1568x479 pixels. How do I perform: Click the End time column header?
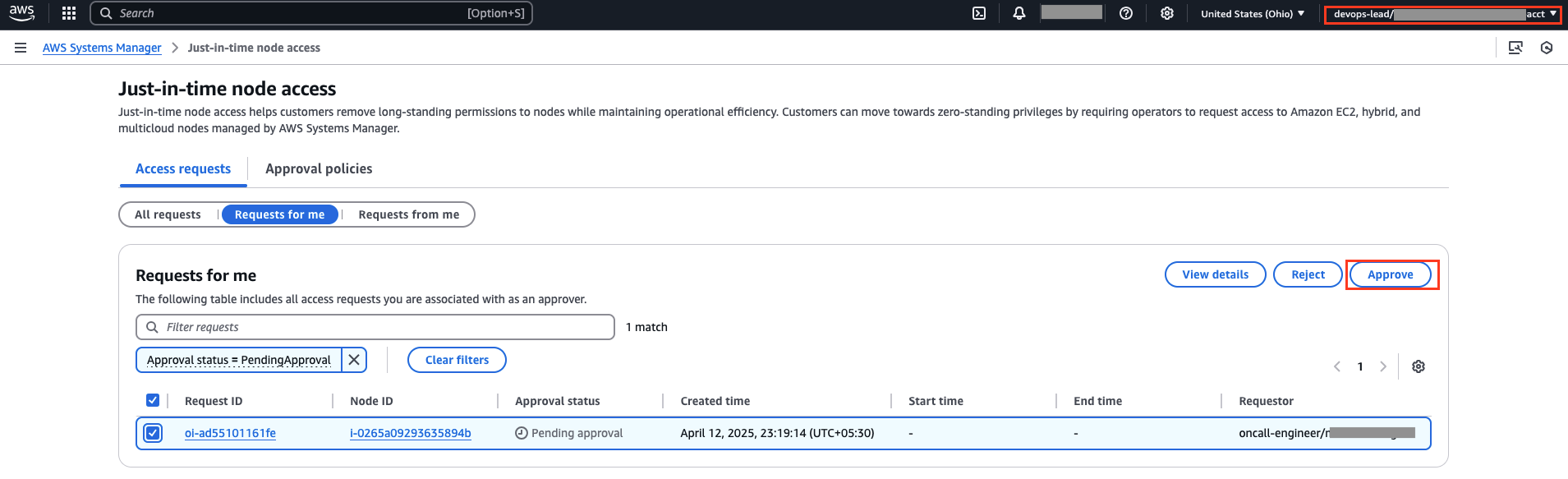pos(1097,401)
